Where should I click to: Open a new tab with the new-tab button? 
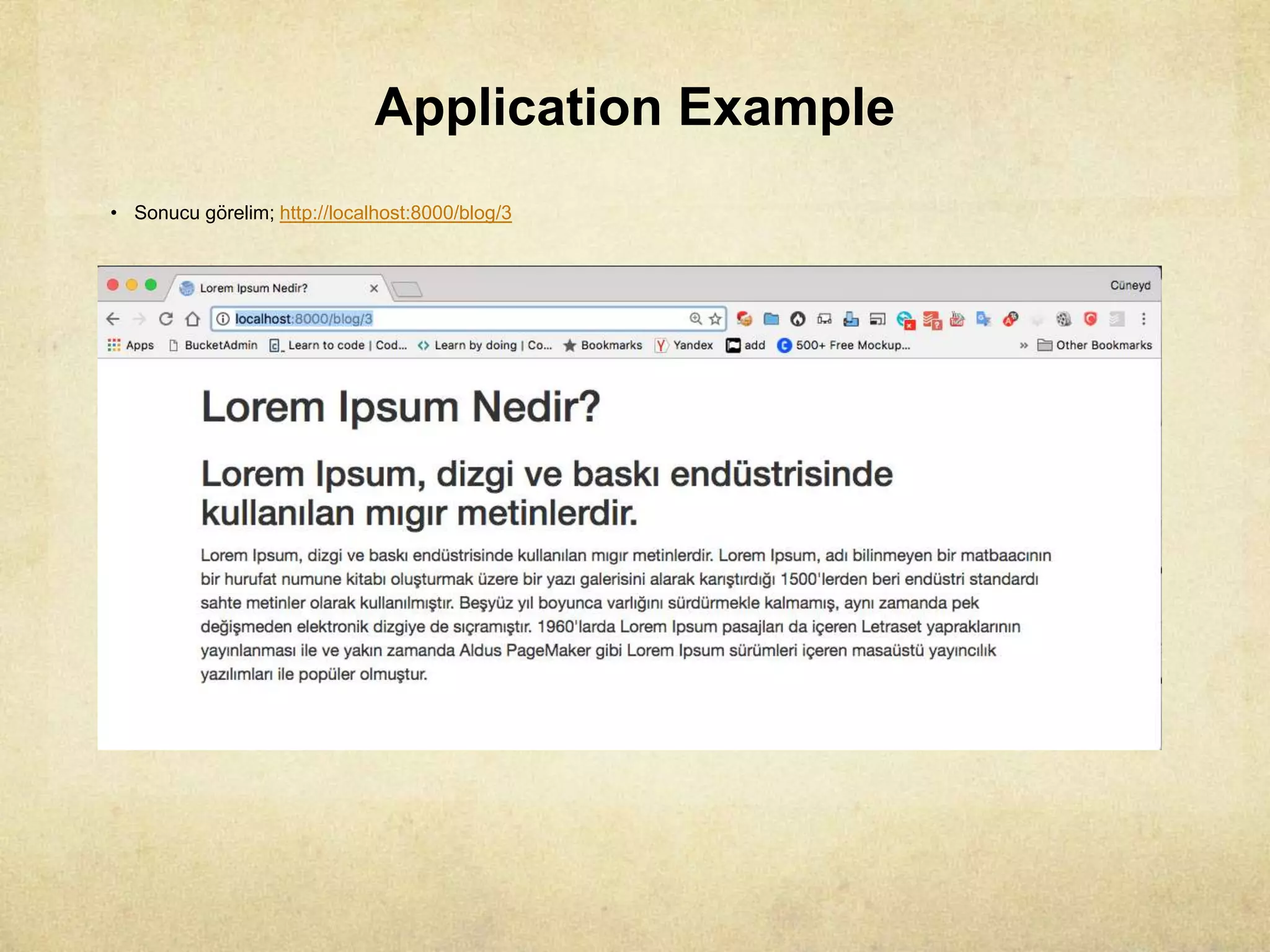coord(407,289)
